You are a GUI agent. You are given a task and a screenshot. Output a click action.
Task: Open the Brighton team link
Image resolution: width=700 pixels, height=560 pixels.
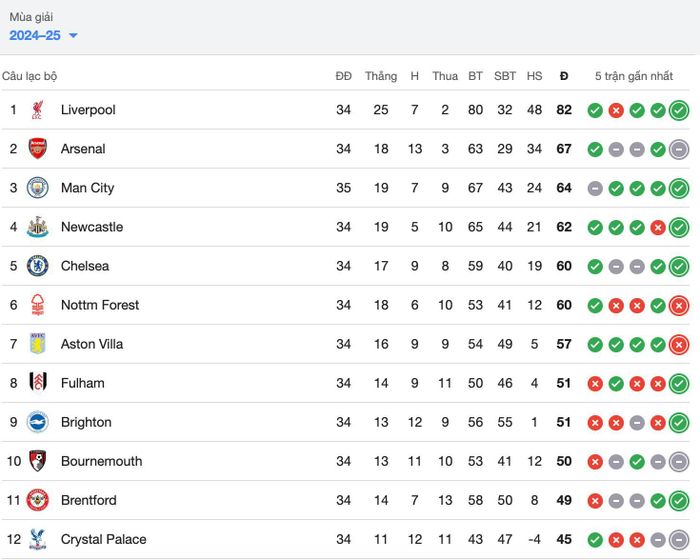pos(86,422)
